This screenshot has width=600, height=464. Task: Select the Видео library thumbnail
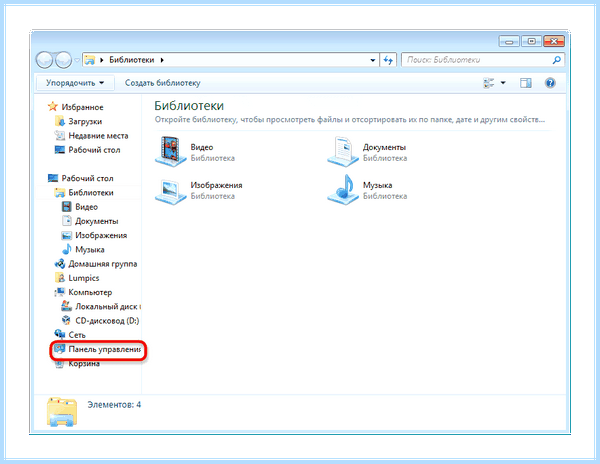(170, 151)
